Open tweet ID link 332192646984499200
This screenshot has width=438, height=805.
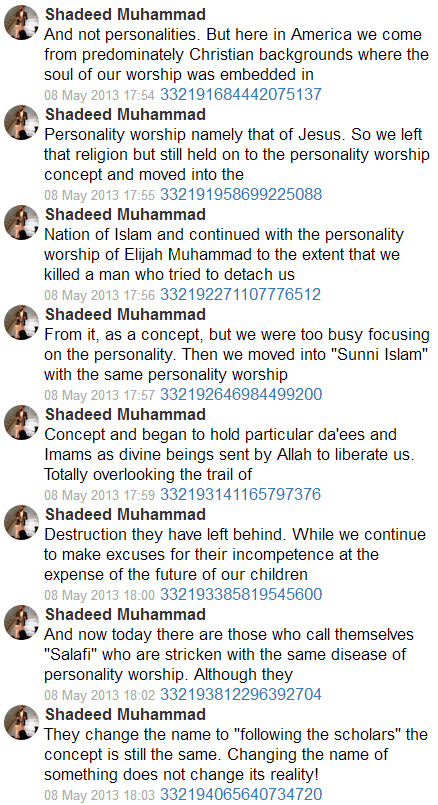(x=241, y=395)
